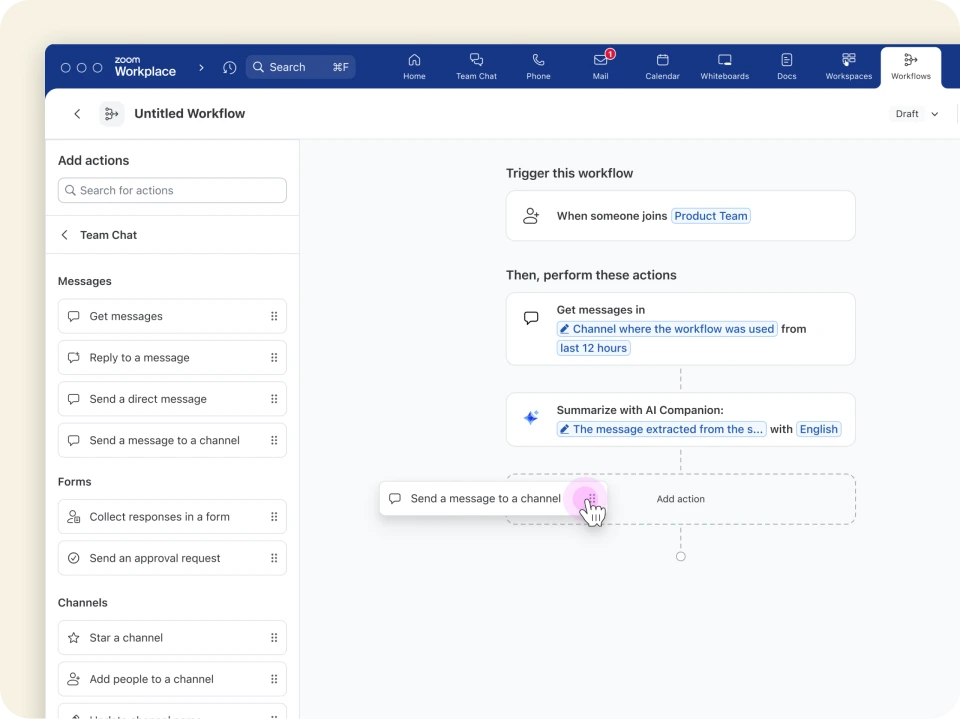This screenshot has height=719, width=960.
Task: Open Whiteboards from the navigation bar
Action: click(x=724, y=66)
